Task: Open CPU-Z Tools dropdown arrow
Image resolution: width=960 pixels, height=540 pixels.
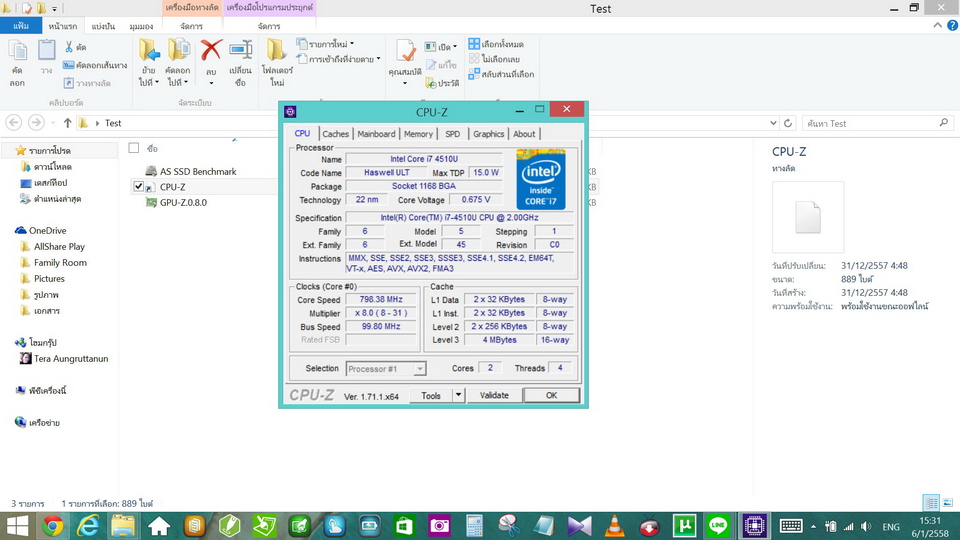Action: tap(458, 395)
